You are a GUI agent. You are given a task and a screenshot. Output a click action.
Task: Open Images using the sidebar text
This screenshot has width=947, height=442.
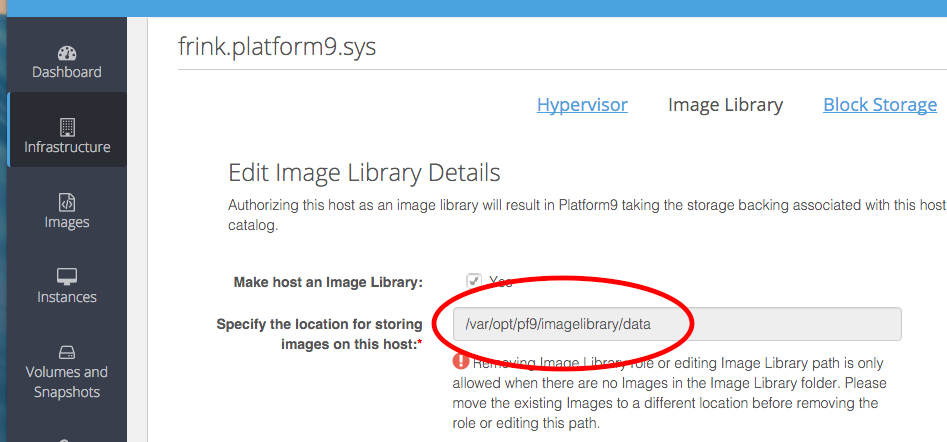point(67,222)
